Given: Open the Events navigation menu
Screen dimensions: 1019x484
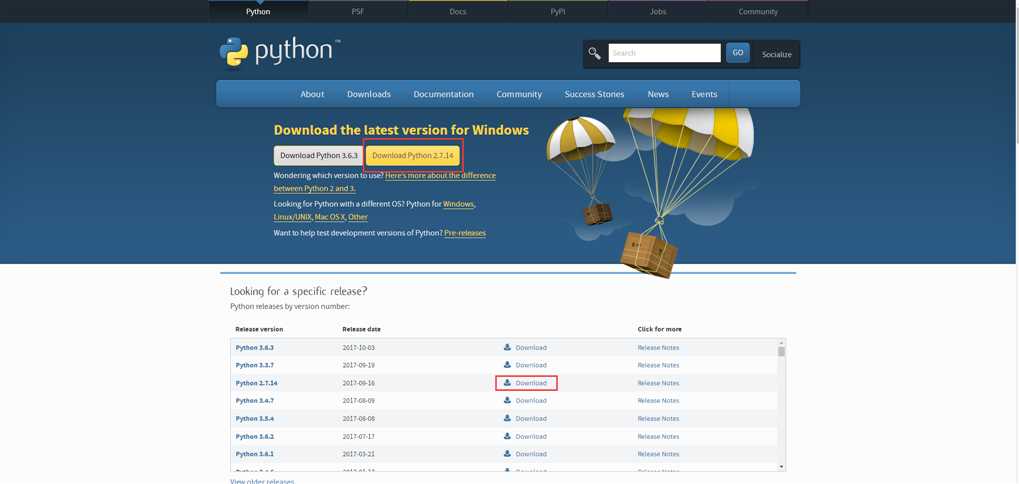Looking at the screenshot, I should point(704,94).
